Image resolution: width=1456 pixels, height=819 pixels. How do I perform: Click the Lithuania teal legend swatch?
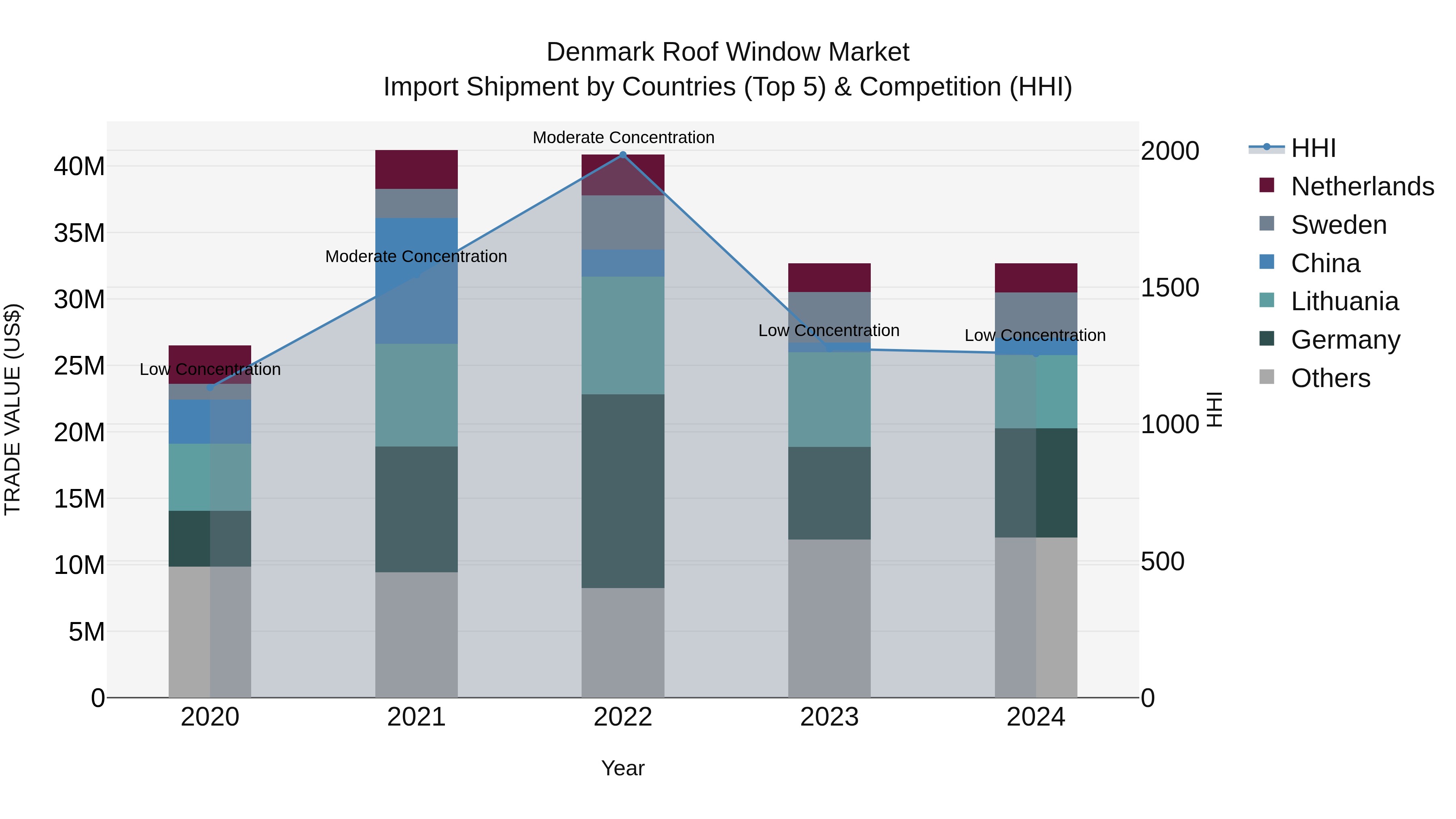(1267, 300)
